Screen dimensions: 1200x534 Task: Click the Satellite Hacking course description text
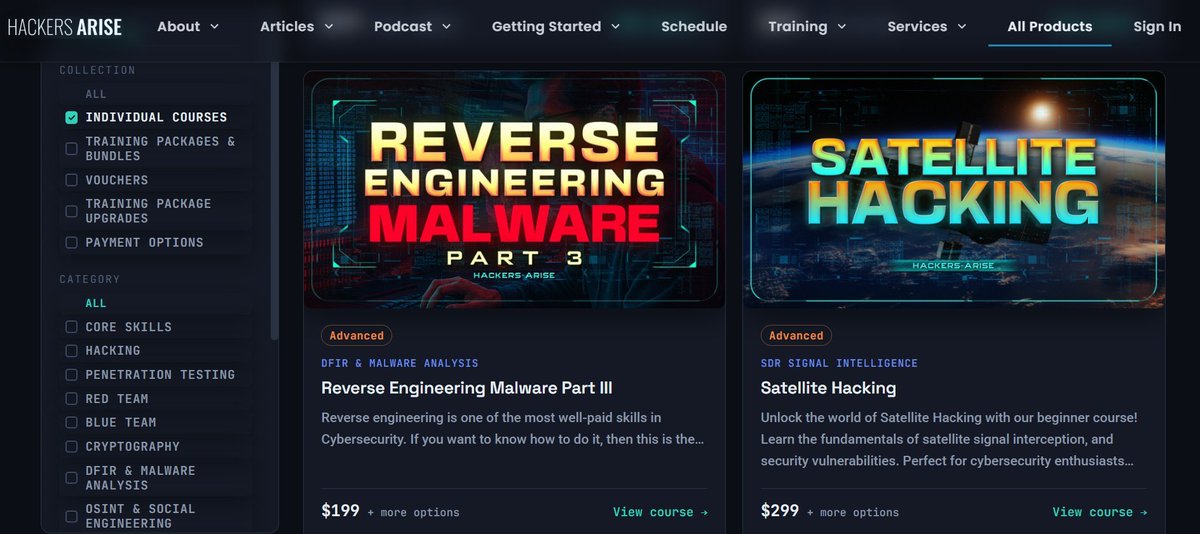949,439
